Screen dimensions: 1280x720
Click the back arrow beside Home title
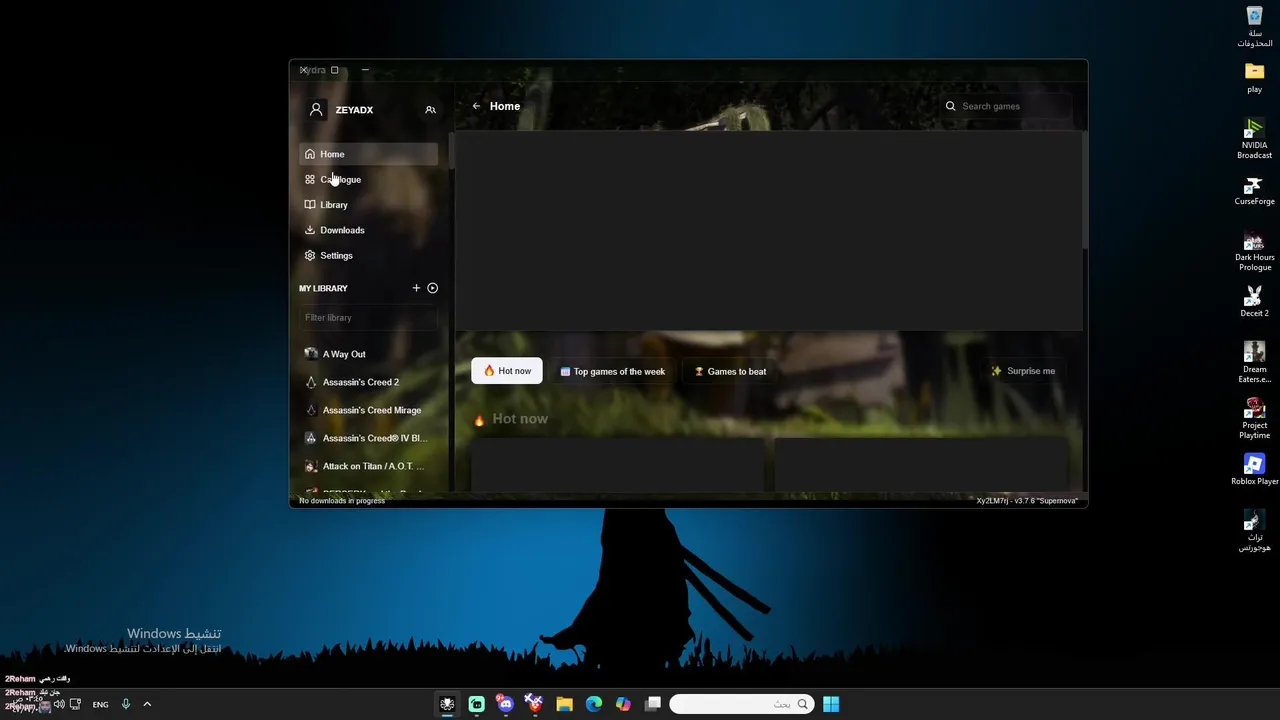[476, 106]
